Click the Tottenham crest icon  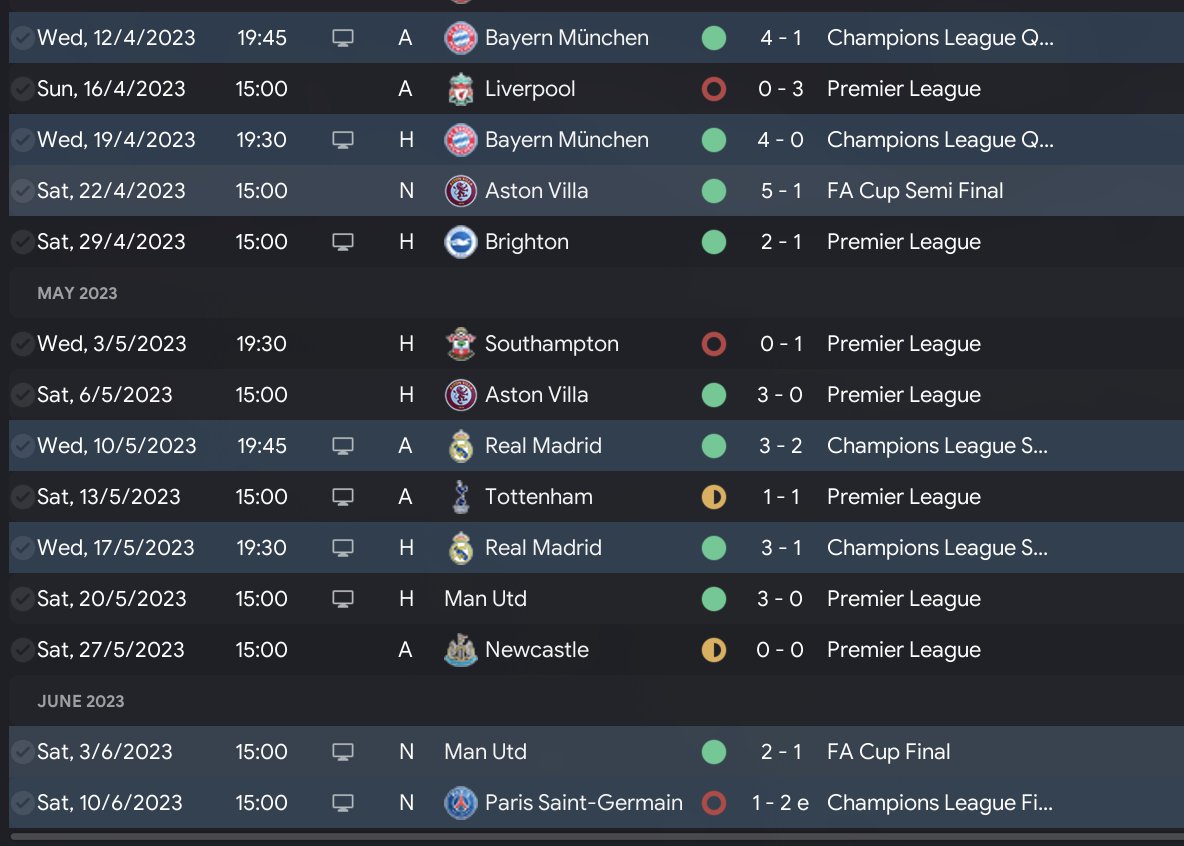460,497
